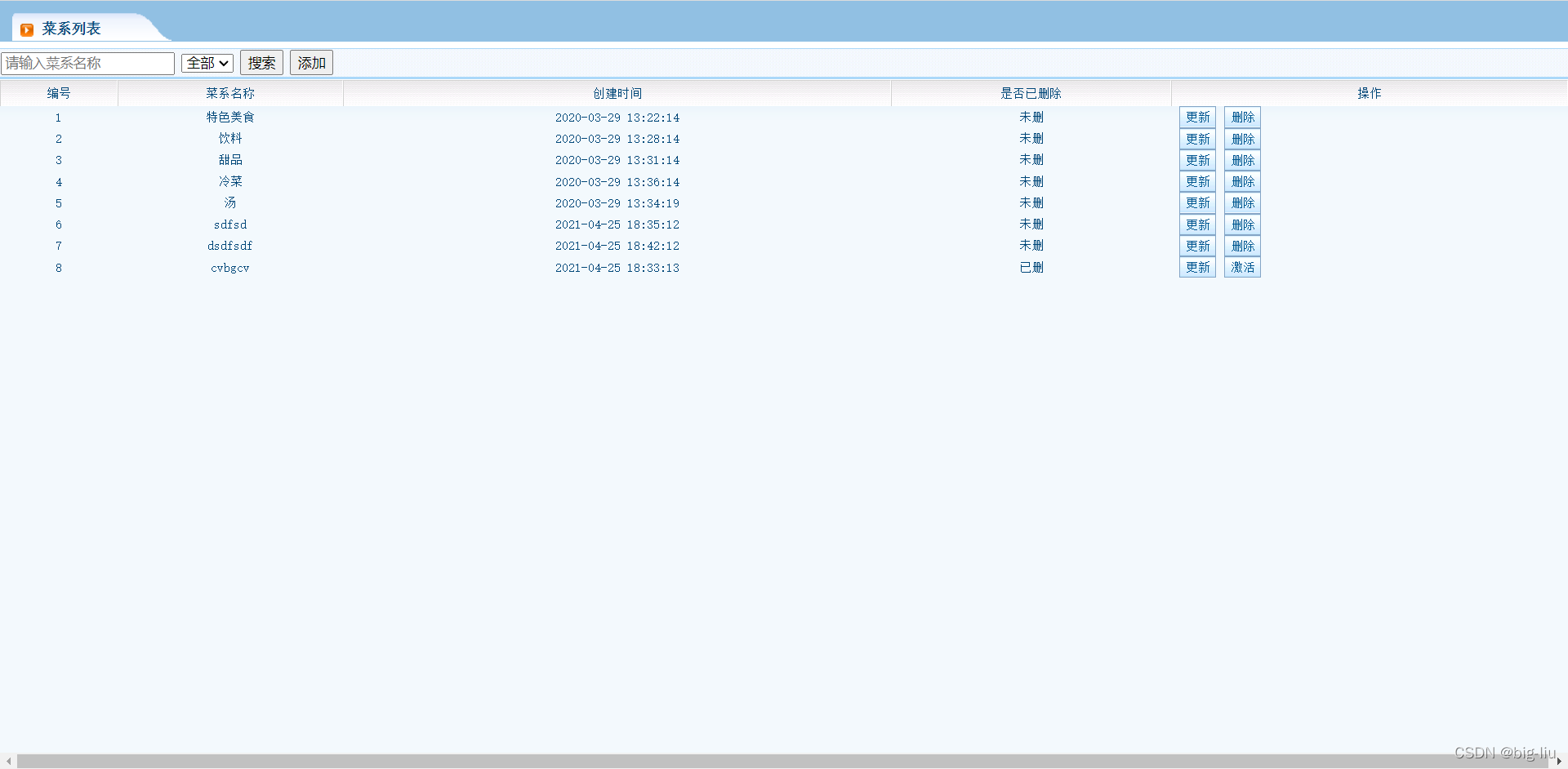This screenshot has width=1568, height=769.
Task: Select the cvbgcv name cell
Action: click(230, 268)
